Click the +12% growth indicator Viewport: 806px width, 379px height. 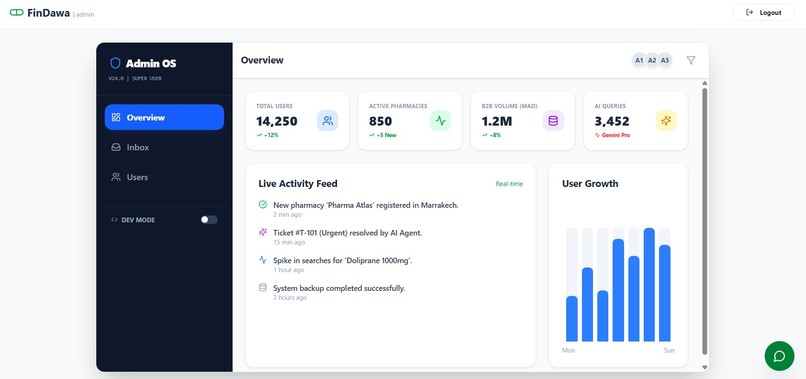tap(267, 135)
